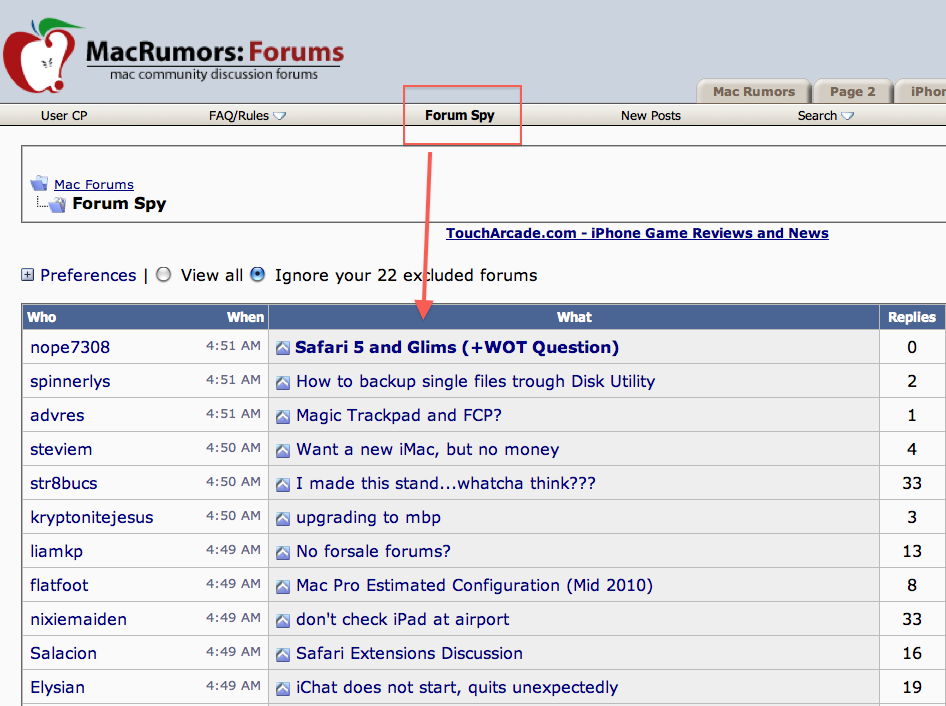Screen dimensions: 946x706
Task: Click the Forum Spy breadcrumb folder icon
Action: click(58, 205)
